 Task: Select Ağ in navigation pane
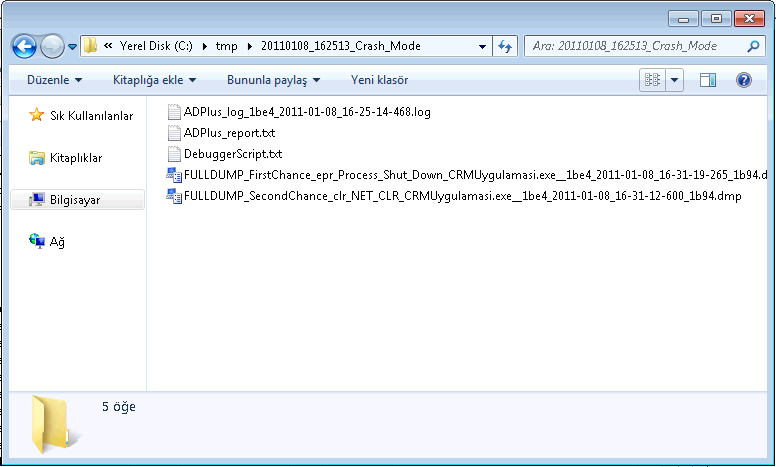point(57,242)
